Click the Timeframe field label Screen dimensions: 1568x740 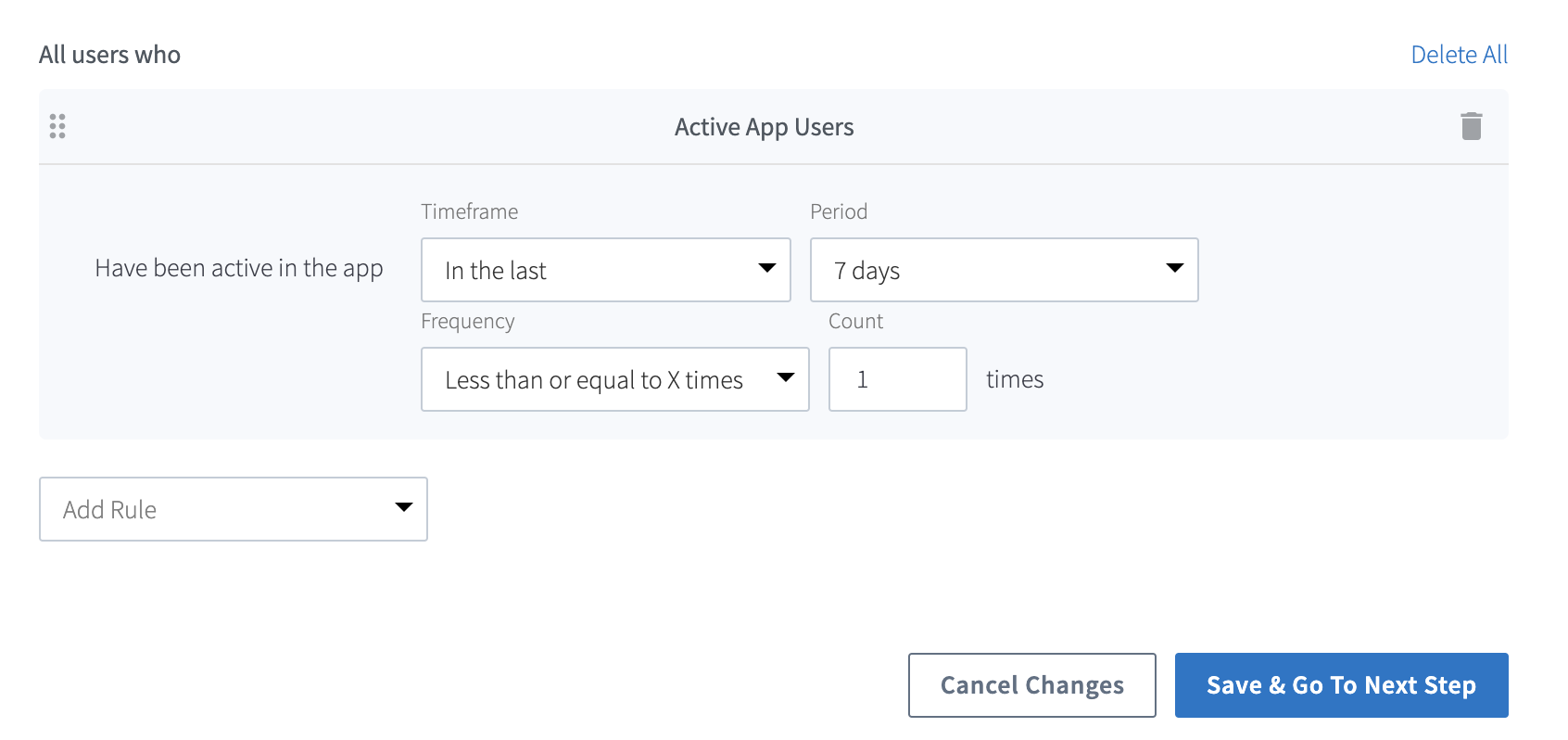click(x=469, y=211)
